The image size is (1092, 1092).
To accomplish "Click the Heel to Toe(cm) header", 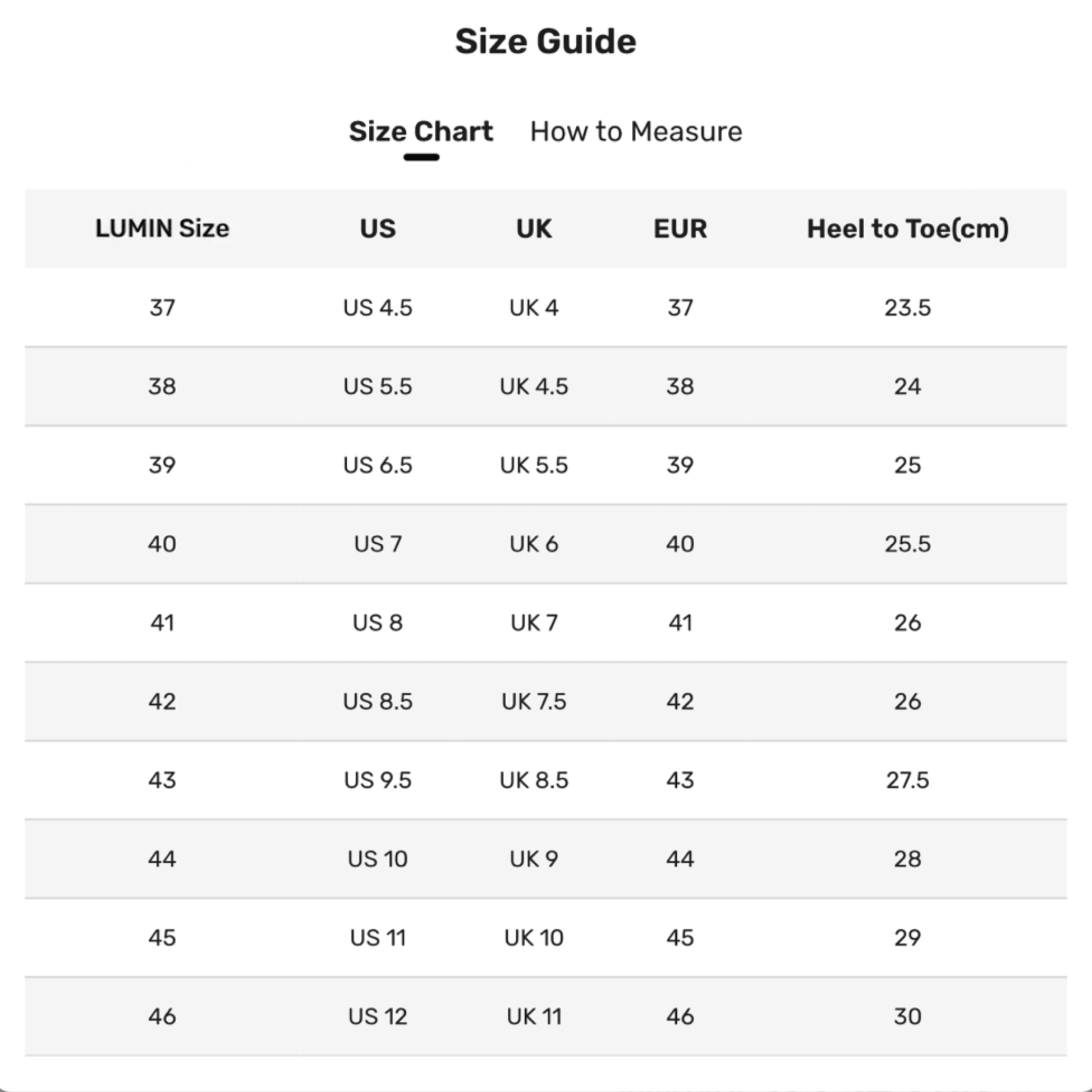I will [x=907, y=229].
